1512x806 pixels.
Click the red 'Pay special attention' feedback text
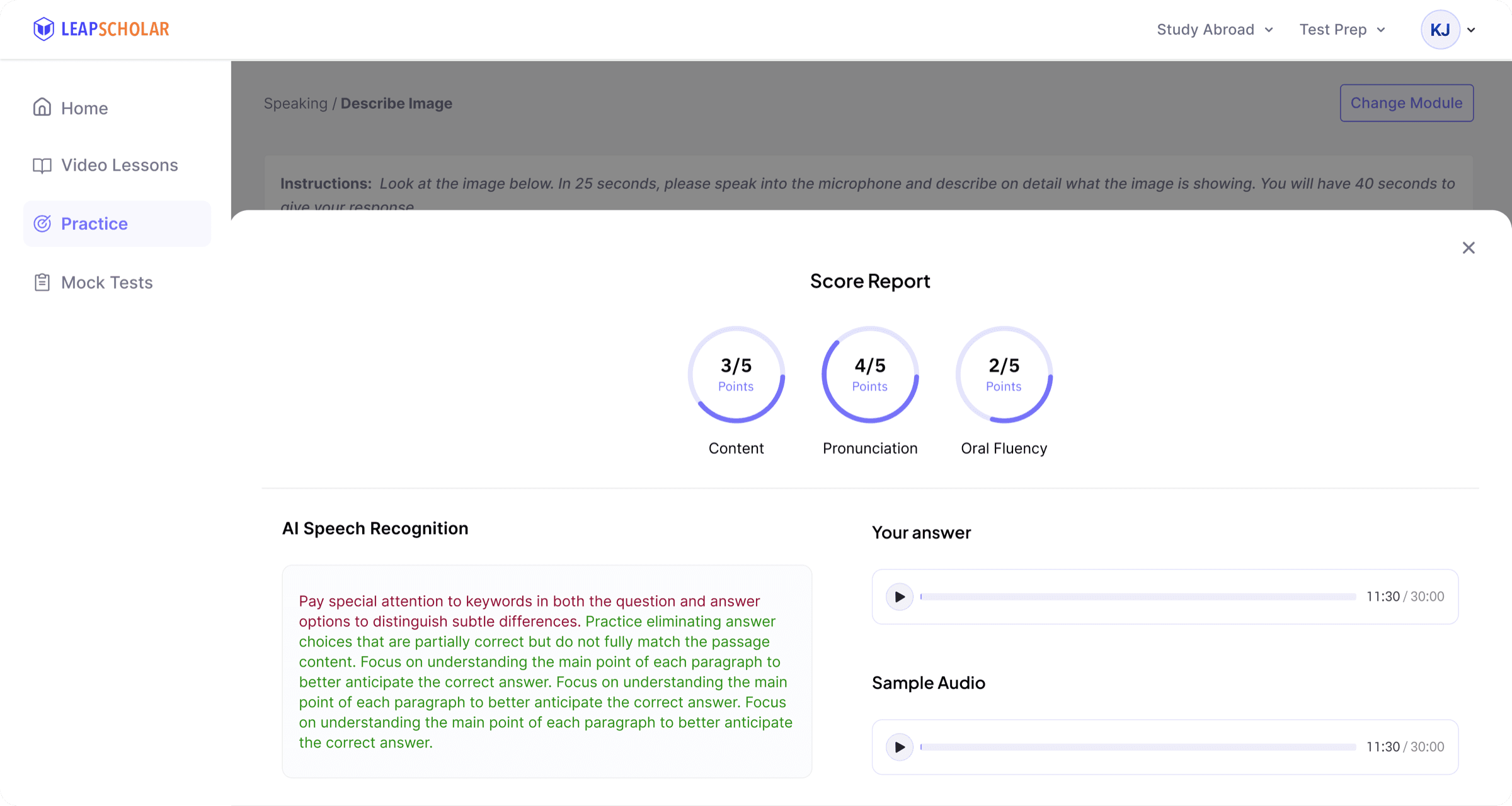click(529, 611)
